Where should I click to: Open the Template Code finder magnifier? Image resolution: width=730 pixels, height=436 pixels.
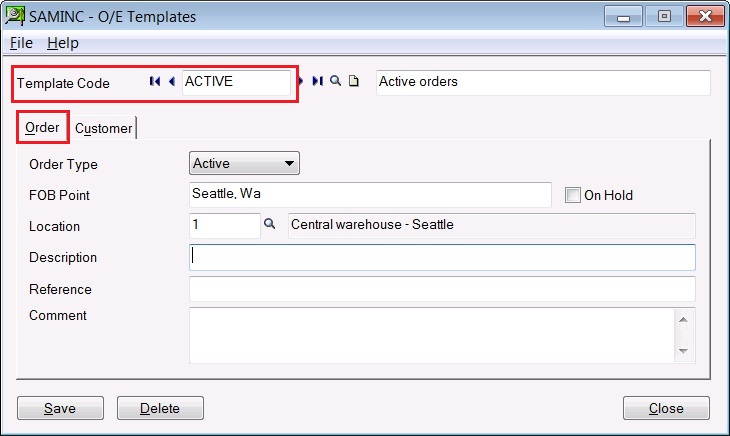pyautogui.click(x=335, y=81)
